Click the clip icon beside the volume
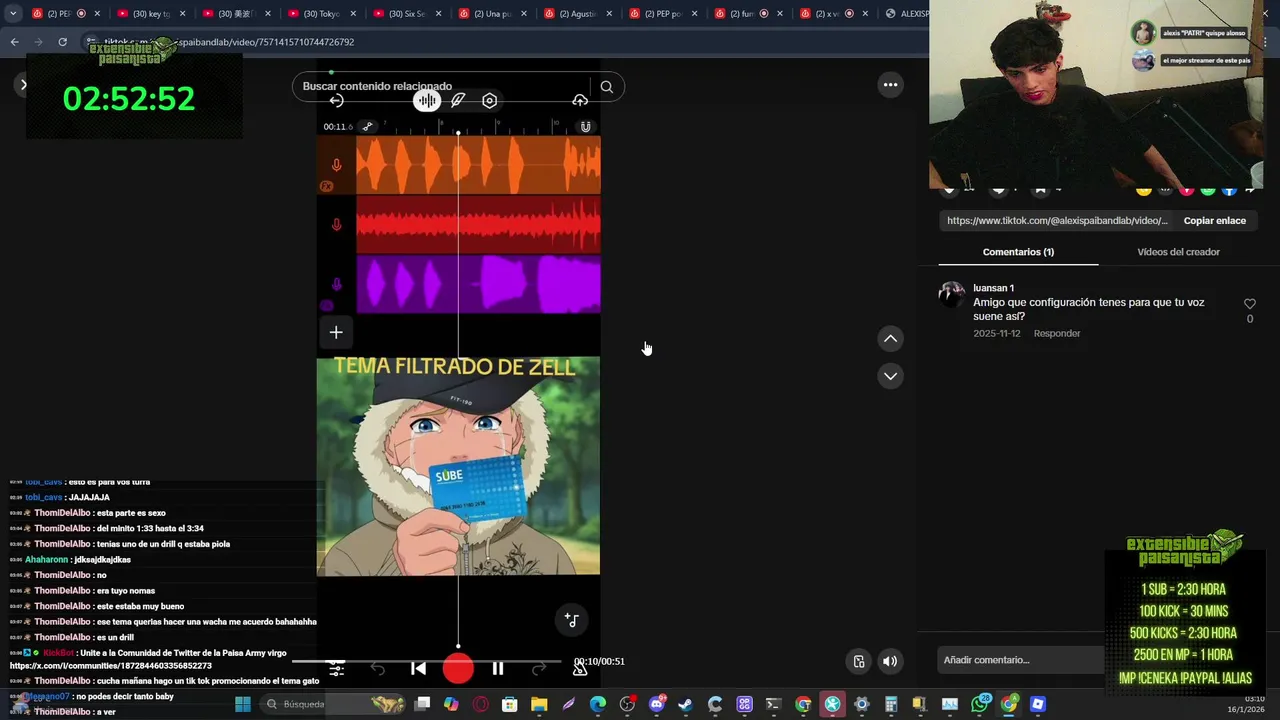The width and height of the screenshot is (1280, 720). [858, 661]
